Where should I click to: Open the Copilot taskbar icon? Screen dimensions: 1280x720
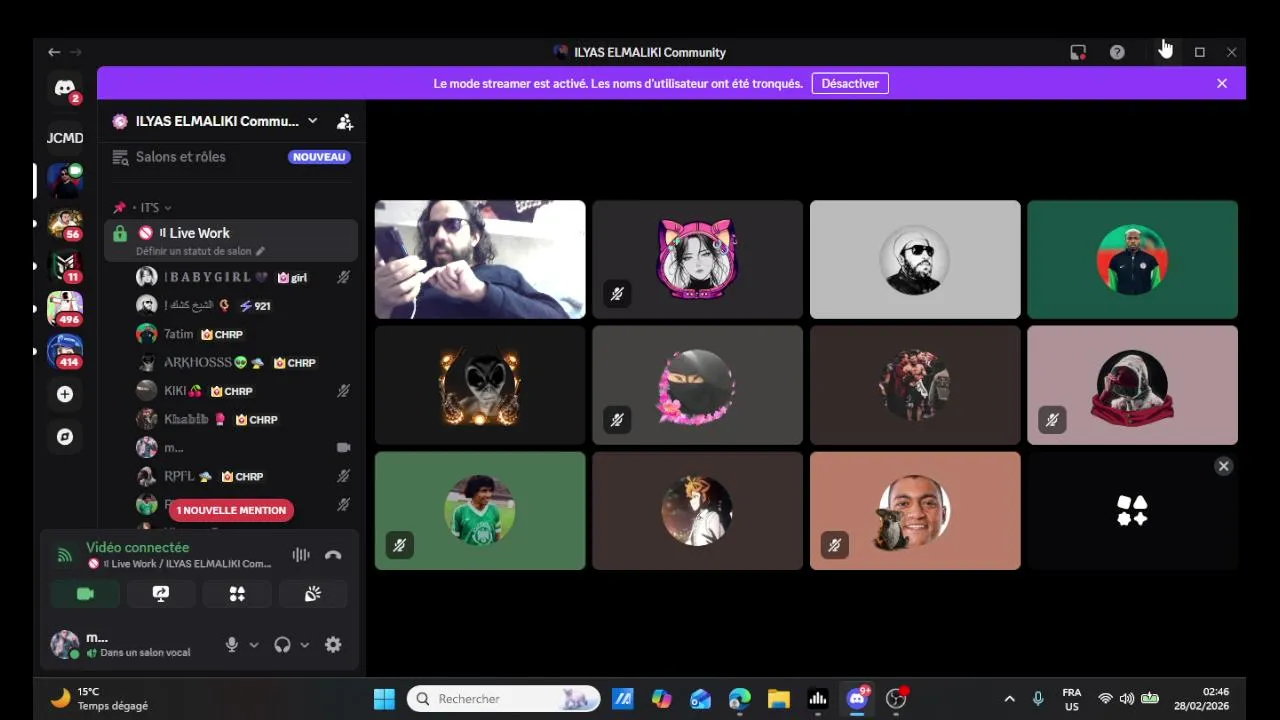click(661, 699)
